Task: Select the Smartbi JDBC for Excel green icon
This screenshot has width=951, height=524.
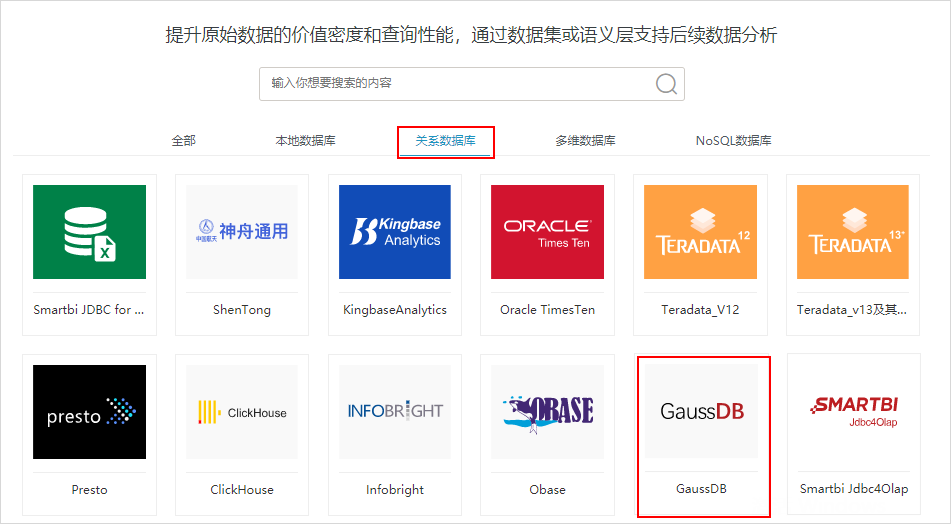Action: [89, 232]
